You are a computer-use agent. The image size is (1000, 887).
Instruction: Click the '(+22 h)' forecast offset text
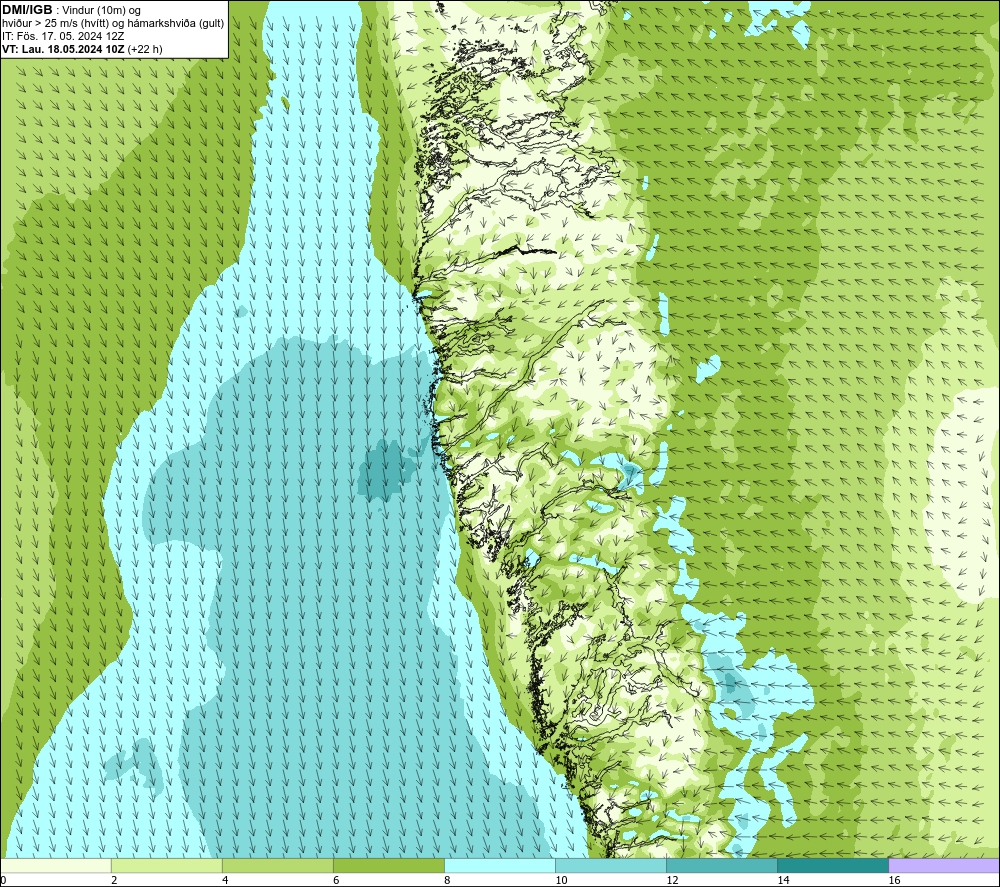(145, 49)
